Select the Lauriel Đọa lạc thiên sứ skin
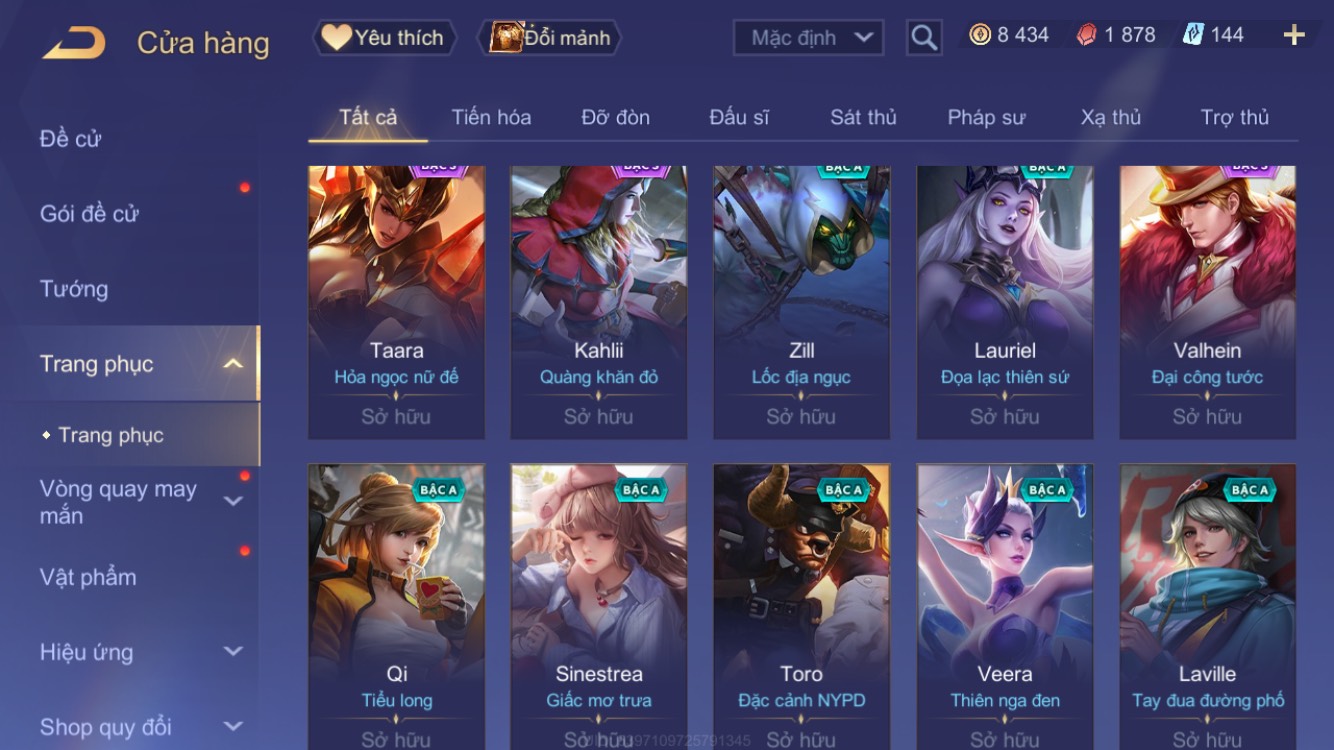The image size is (1334, 750). tap(1005, 302)
